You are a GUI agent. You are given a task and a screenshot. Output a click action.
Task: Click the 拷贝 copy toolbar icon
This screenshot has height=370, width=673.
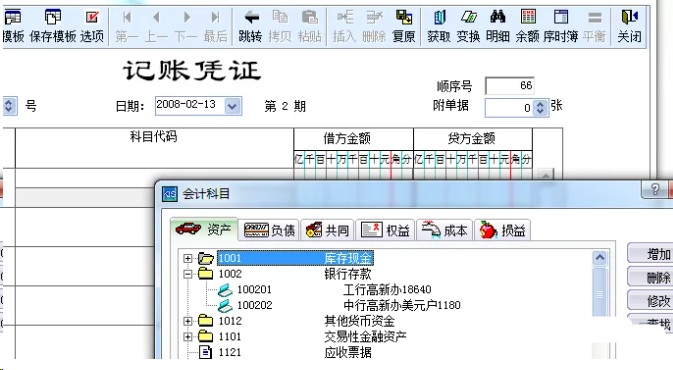[x=280, y=26]
